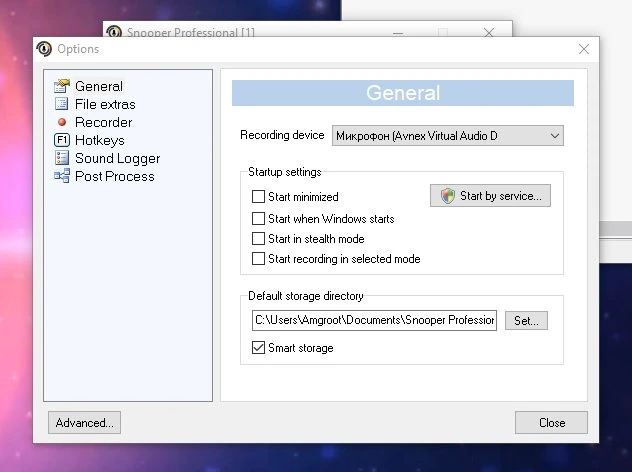Click the General header banner
The height and width of the screenshot is (472, 632).
coord(403,93)
